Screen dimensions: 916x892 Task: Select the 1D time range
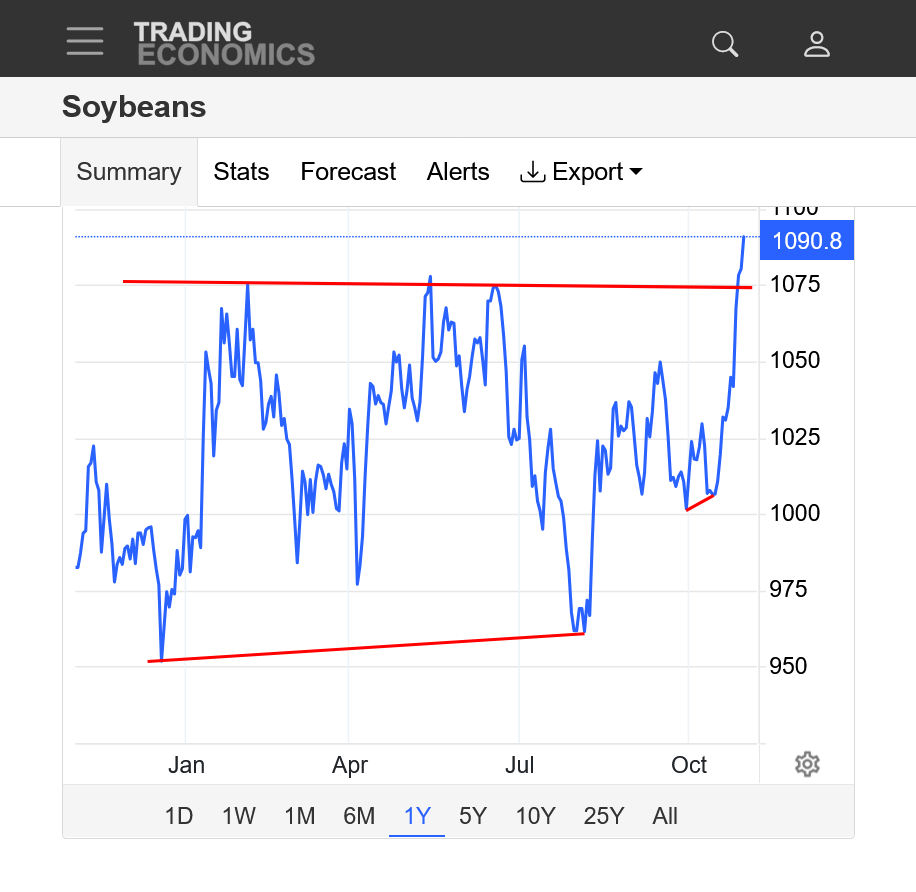click(178, 816)
